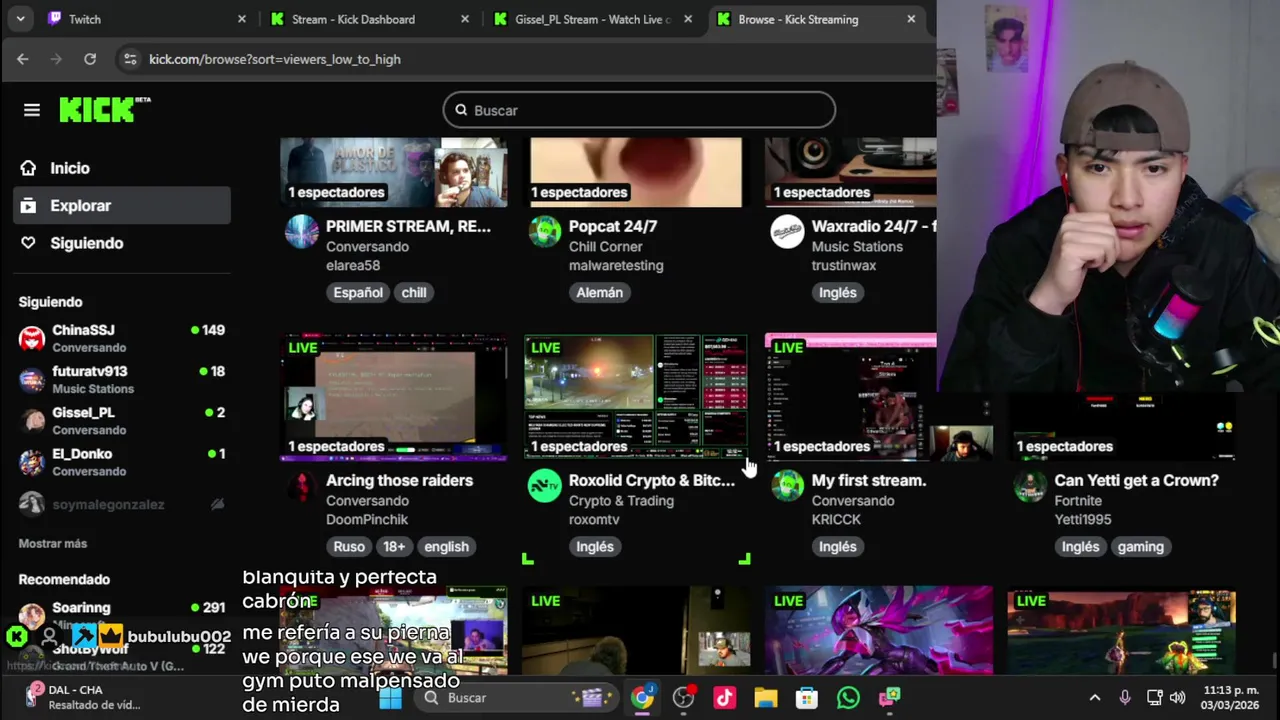Click the browser address bar URL
The width and height of the screenshot is (1280, 720).
click(275, 59)
